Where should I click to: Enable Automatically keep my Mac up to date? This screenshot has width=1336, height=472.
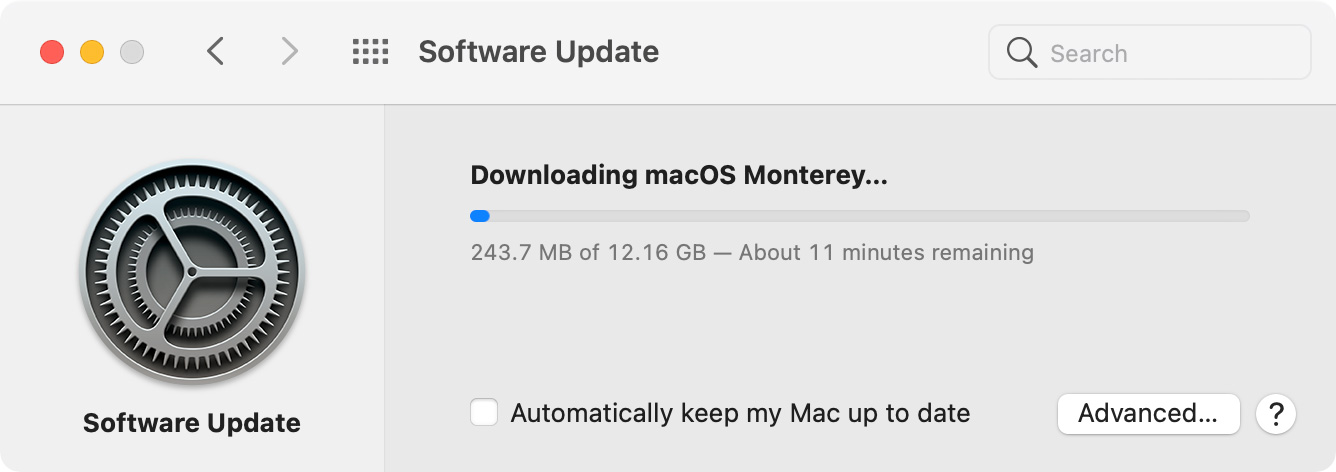pos(485,413)
